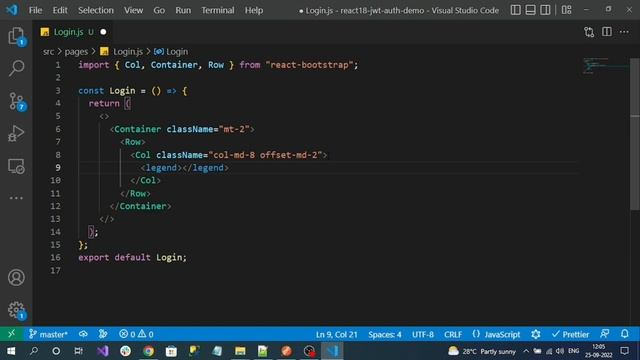Image resolution: width=640 pixels, height=360 pixels.
Task: Open the Accounts menu icon
Action: click(x=16, y=278)
